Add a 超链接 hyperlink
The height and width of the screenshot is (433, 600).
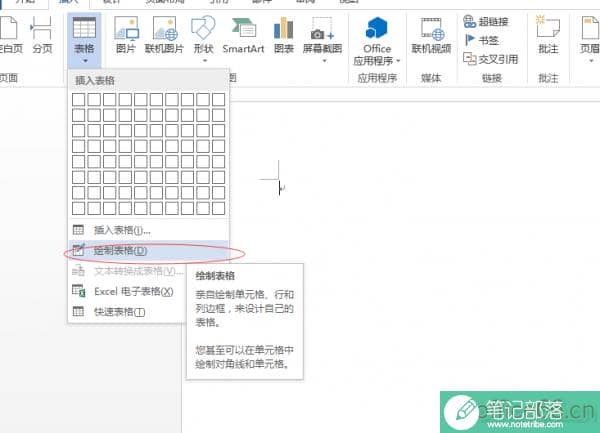click(x=486, y=21)
